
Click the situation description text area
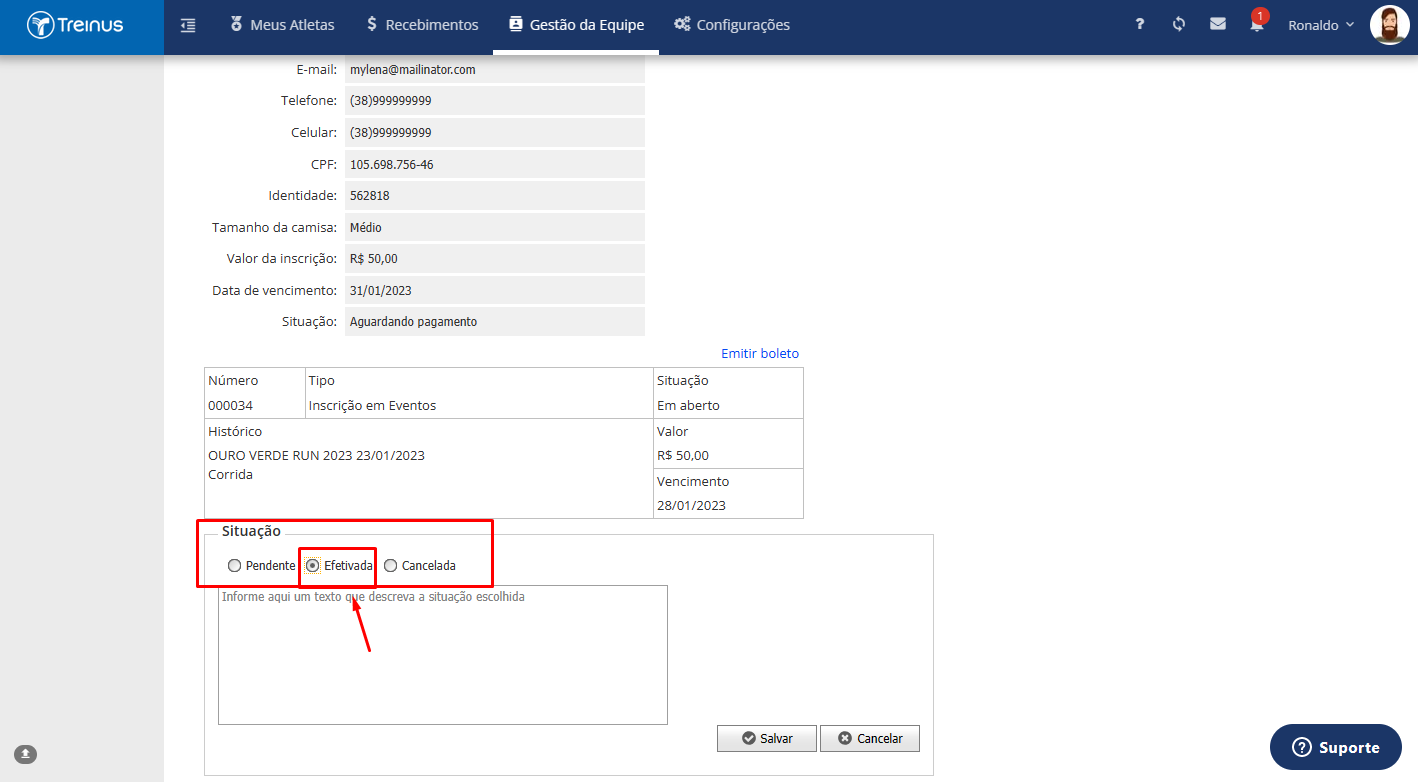[443, 655]
